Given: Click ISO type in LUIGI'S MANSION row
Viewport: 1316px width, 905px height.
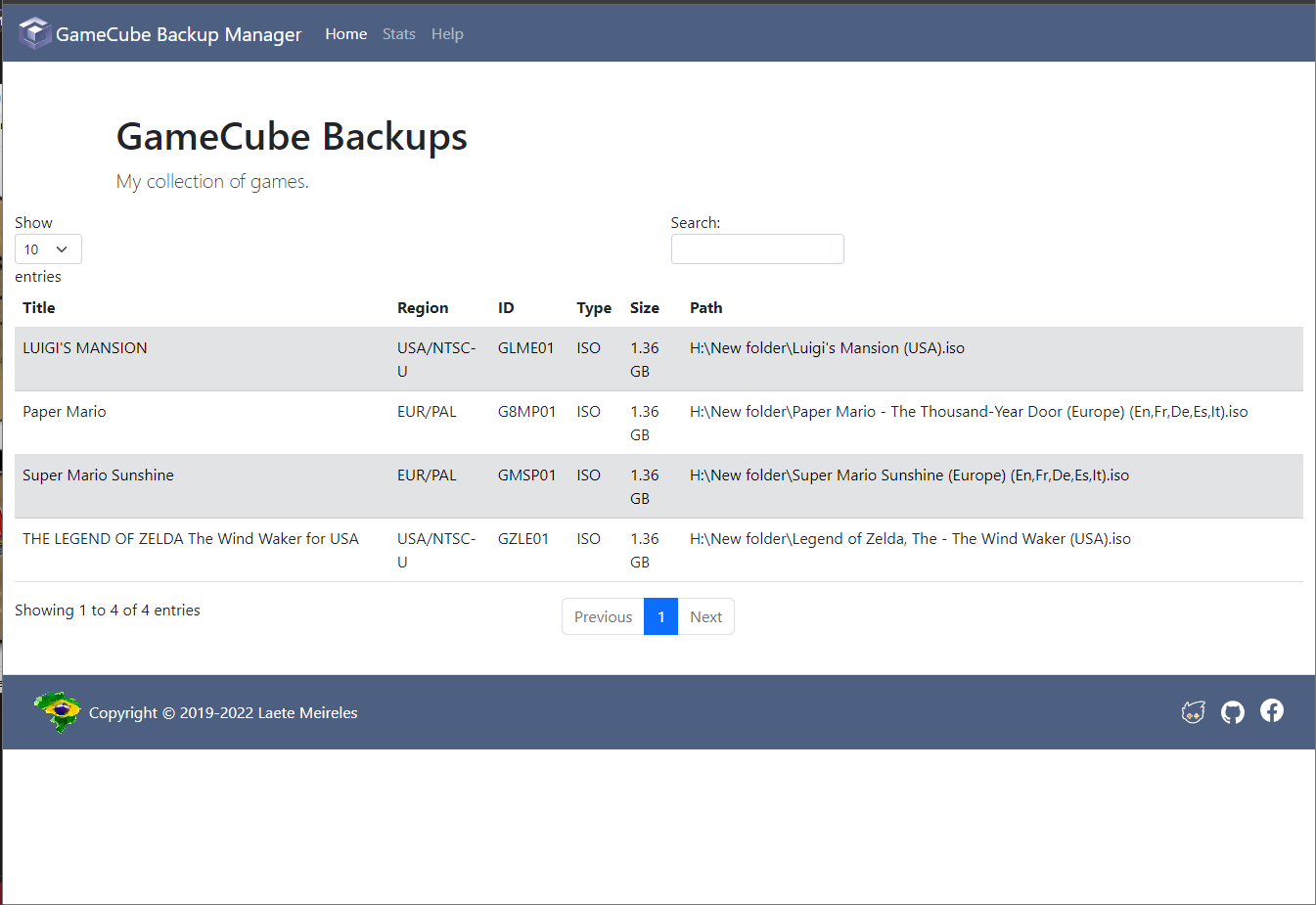Looking at the screenshot, I should coord(588,348).
